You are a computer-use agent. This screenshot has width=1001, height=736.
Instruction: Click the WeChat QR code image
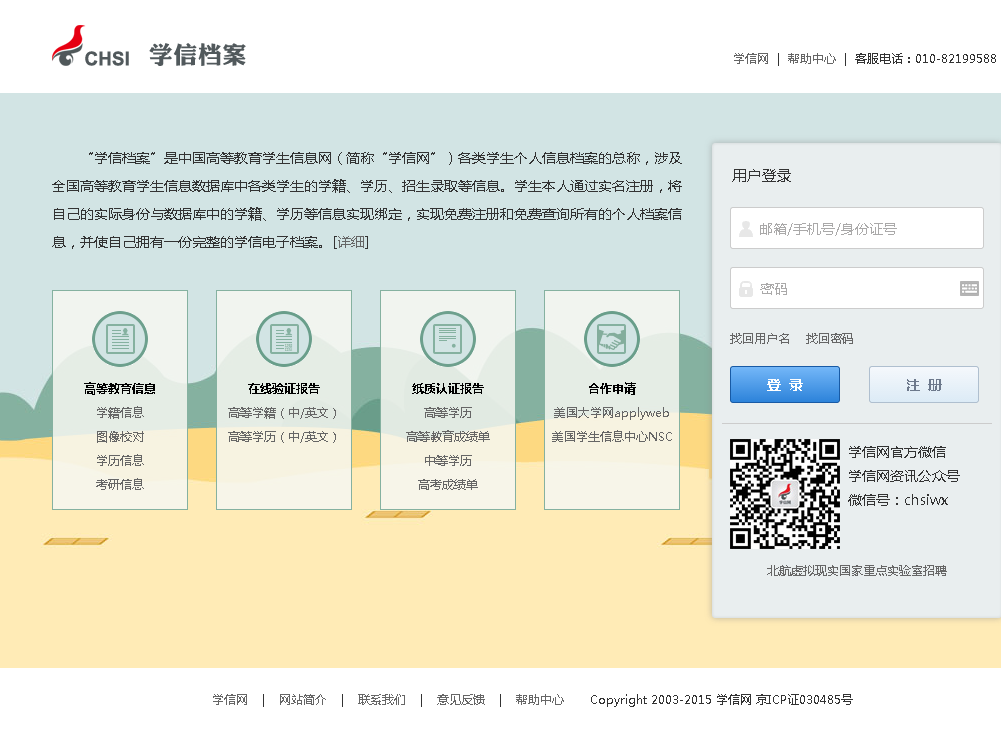coord(784,493)
